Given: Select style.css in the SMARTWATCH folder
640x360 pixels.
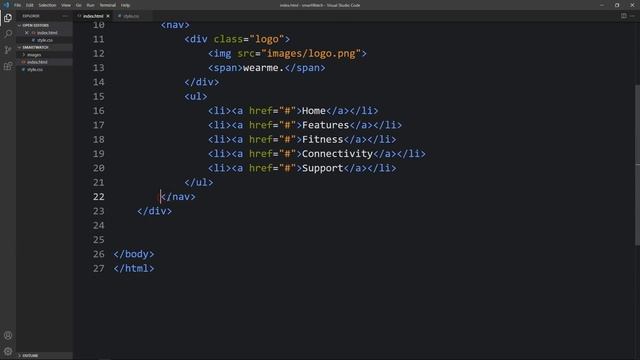Looking at the screenshot, I should pyautogui.click(x=35, y=69).
